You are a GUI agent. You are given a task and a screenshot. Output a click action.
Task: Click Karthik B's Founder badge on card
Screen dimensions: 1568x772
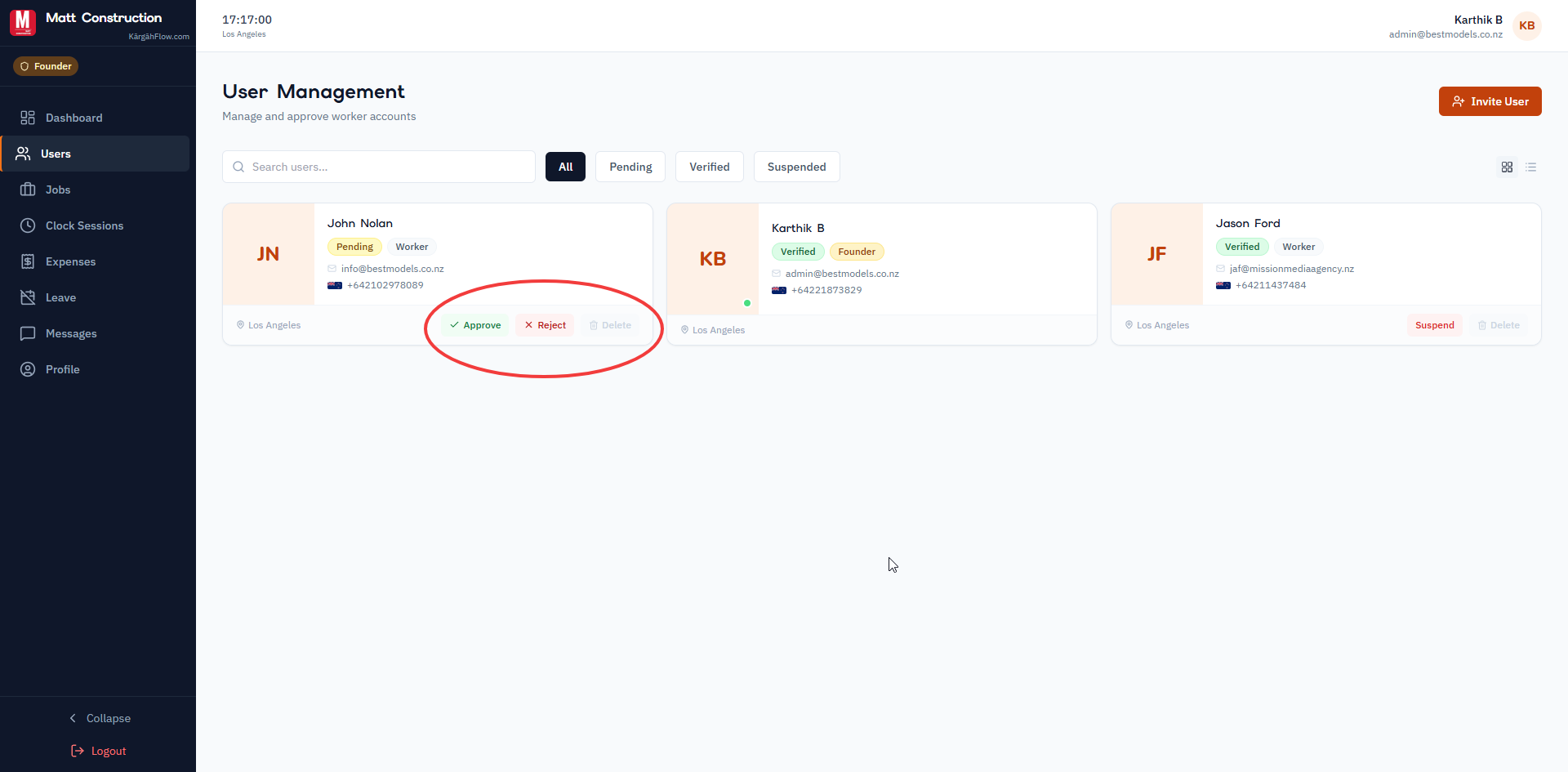tap(857, 252)
